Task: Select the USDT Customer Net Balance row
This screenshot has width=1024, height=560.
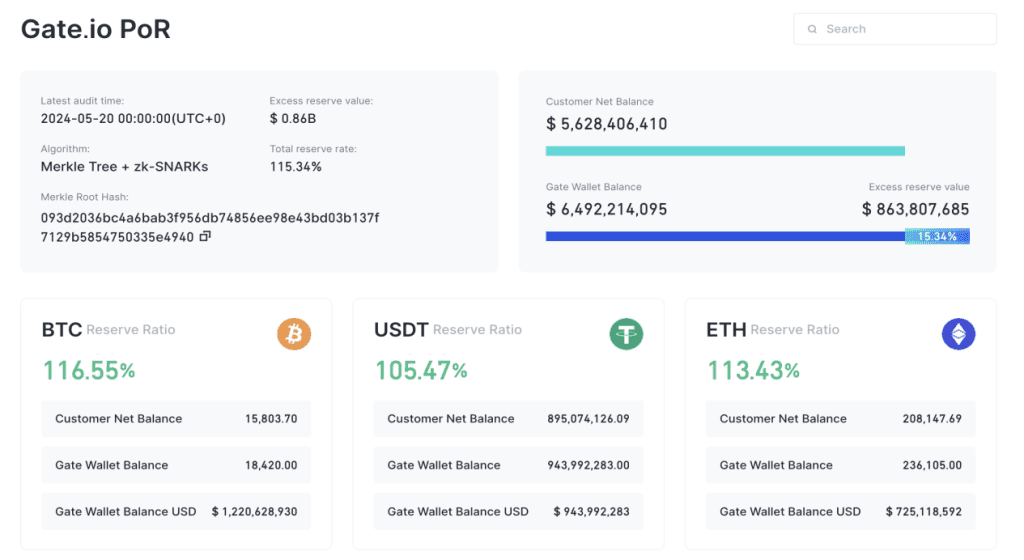Action: click(x=508, y=419)
